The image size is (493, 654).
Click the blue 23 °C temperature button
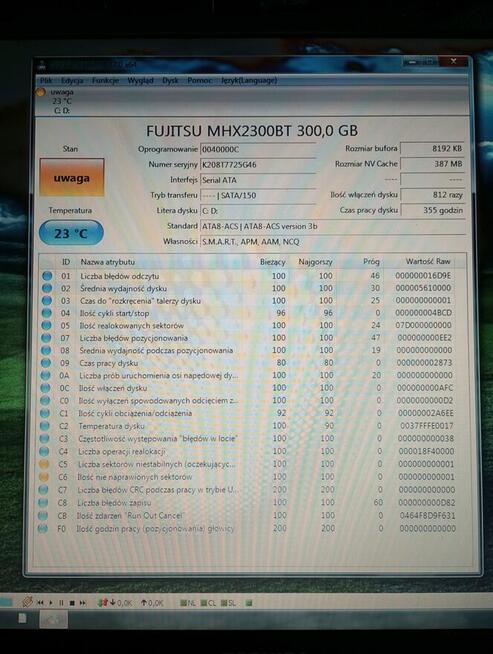(x=71, y=233)
